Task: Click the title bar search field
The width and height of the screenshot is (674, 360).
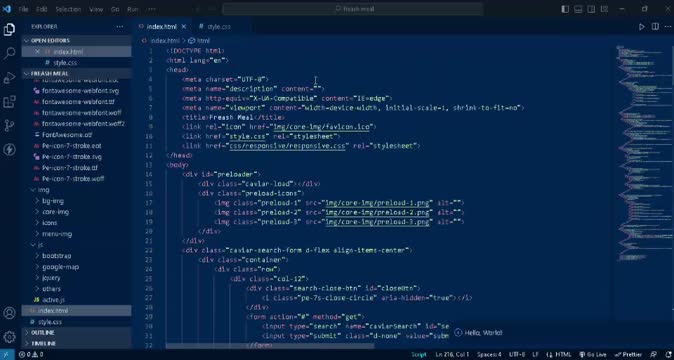Action: (x=353, y=9)
